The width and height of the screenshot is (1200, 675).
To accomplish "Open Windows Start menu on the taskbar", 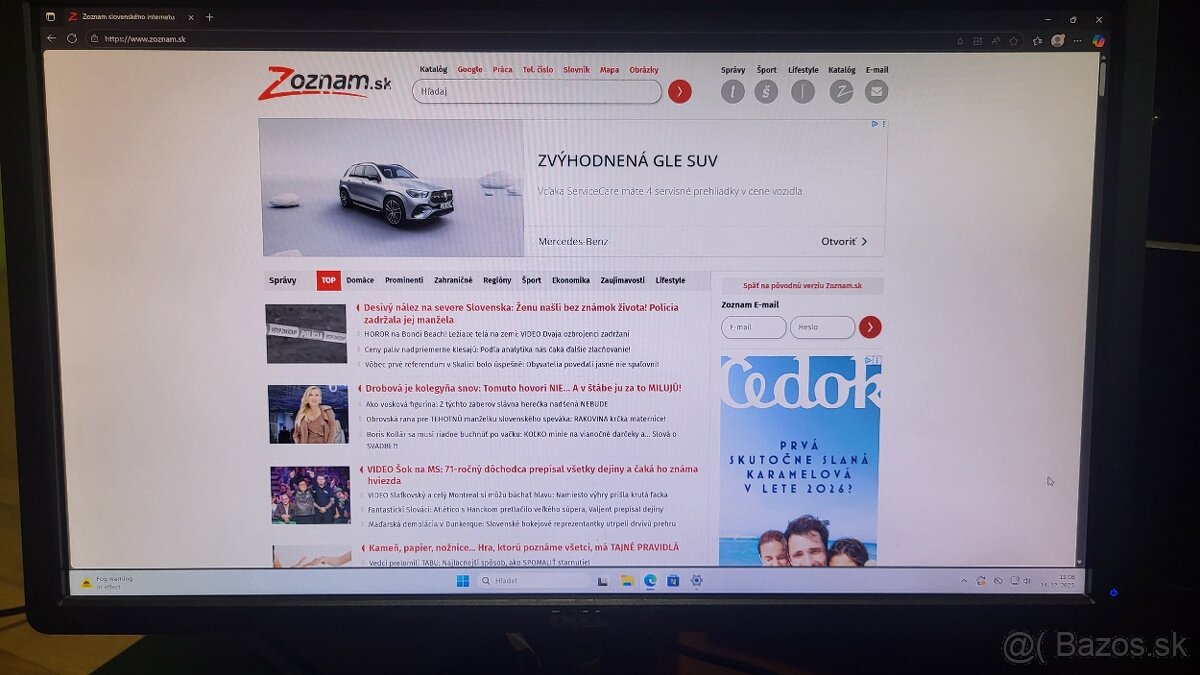I will pyautogui.click(x=461, y=580).
